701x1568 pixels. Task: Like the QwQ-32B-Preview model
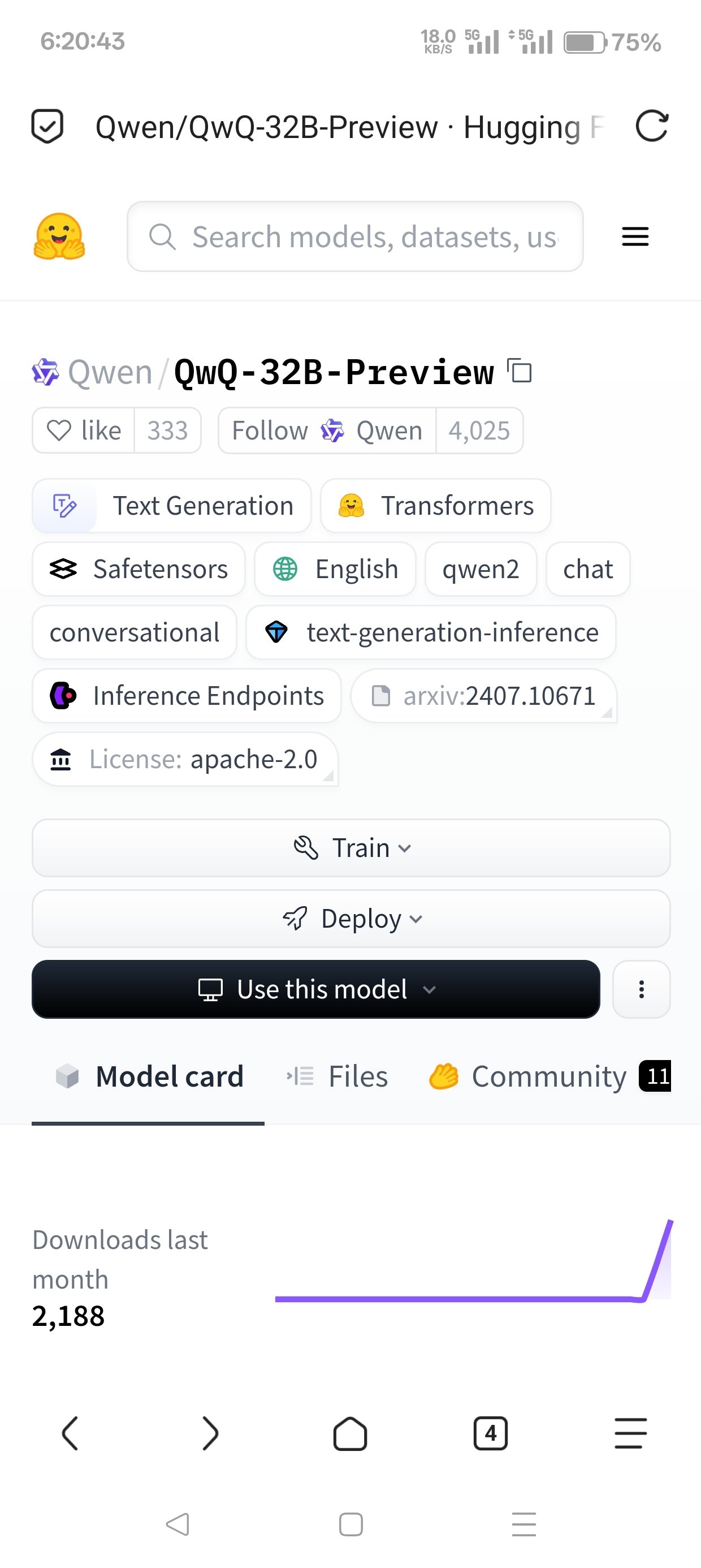point(84,431)
